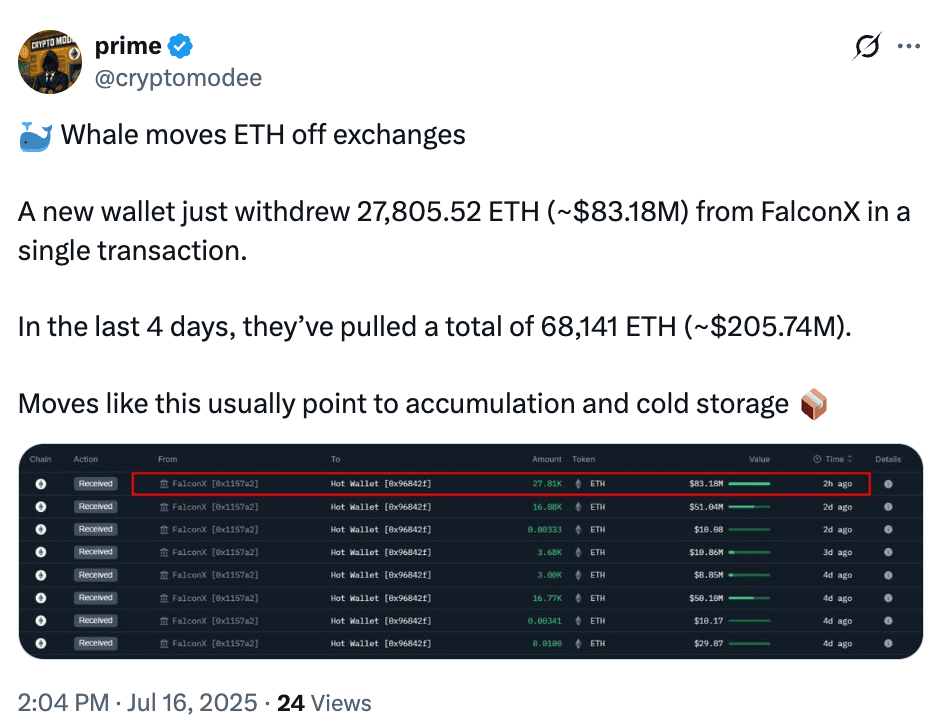942x726 pixels.
Task: Open prime's profile avatar picture
Action: pos(50,62)
